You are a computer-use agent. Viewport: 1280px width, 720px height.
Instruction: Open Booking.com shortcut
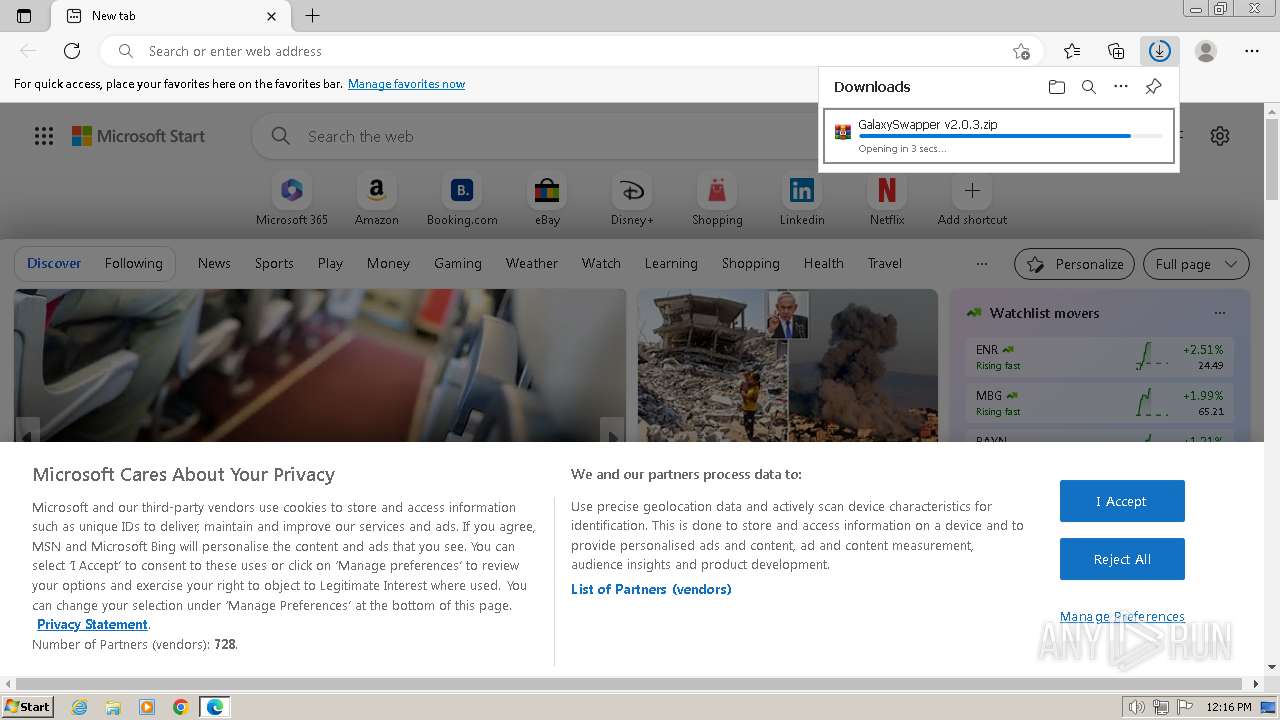[462, 200]
